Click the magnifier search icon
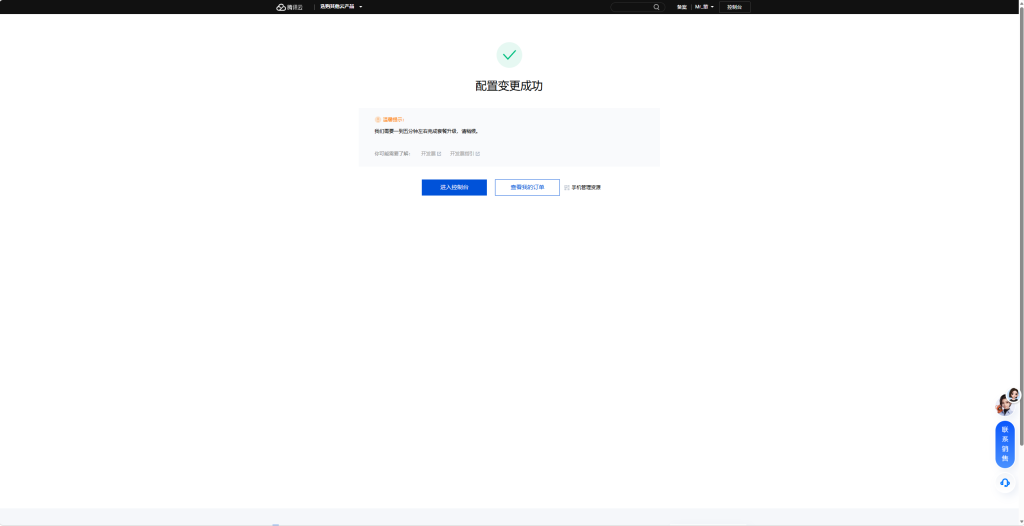 point(656,7)
